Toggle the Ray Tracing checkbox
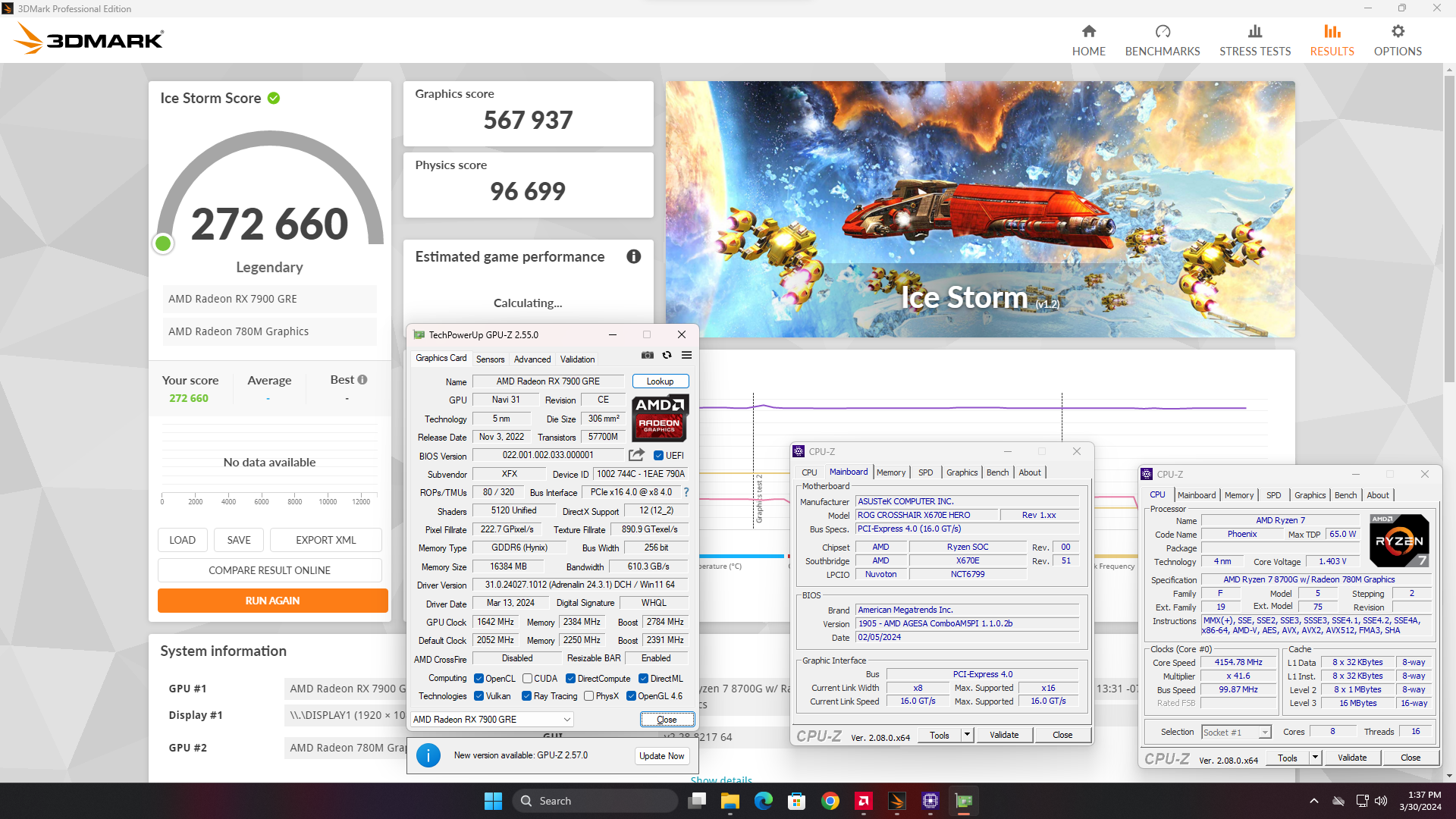The width and height of the screenshot is (1456, 819). [526, 696]
